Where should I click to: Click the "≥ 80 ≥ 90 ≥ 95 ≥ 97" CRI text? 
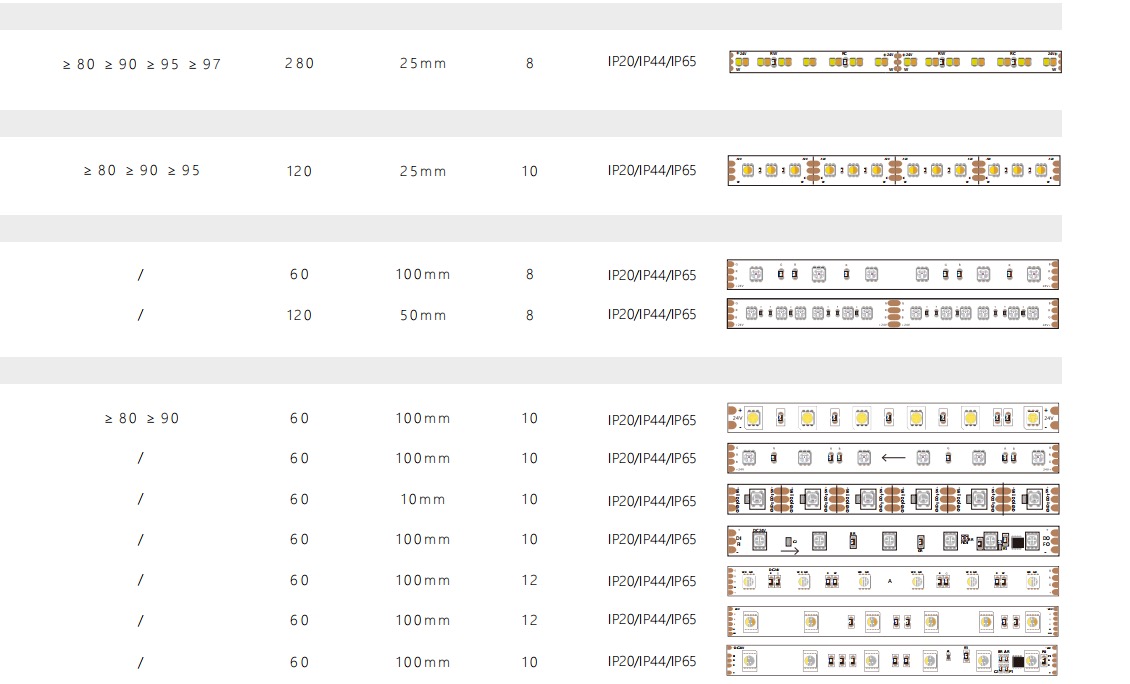(x=142, y=64)
